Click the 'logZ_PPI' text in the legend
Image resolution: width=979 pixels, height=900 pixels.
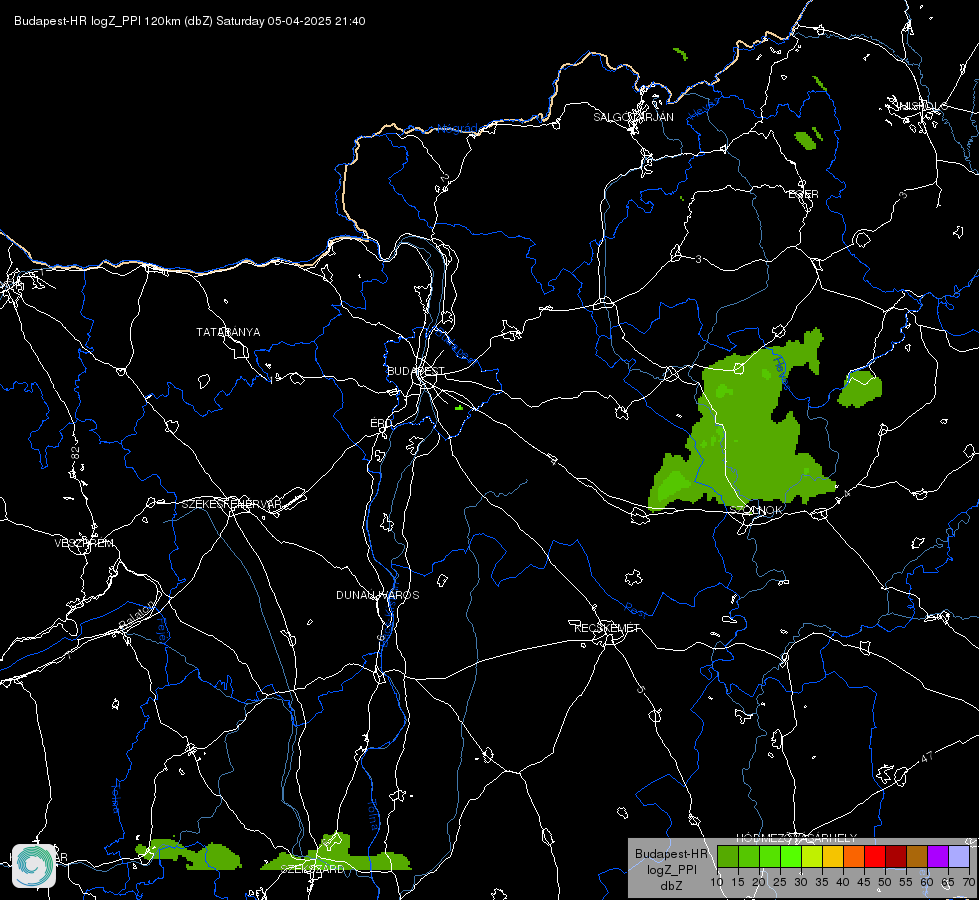click(671, 869)
